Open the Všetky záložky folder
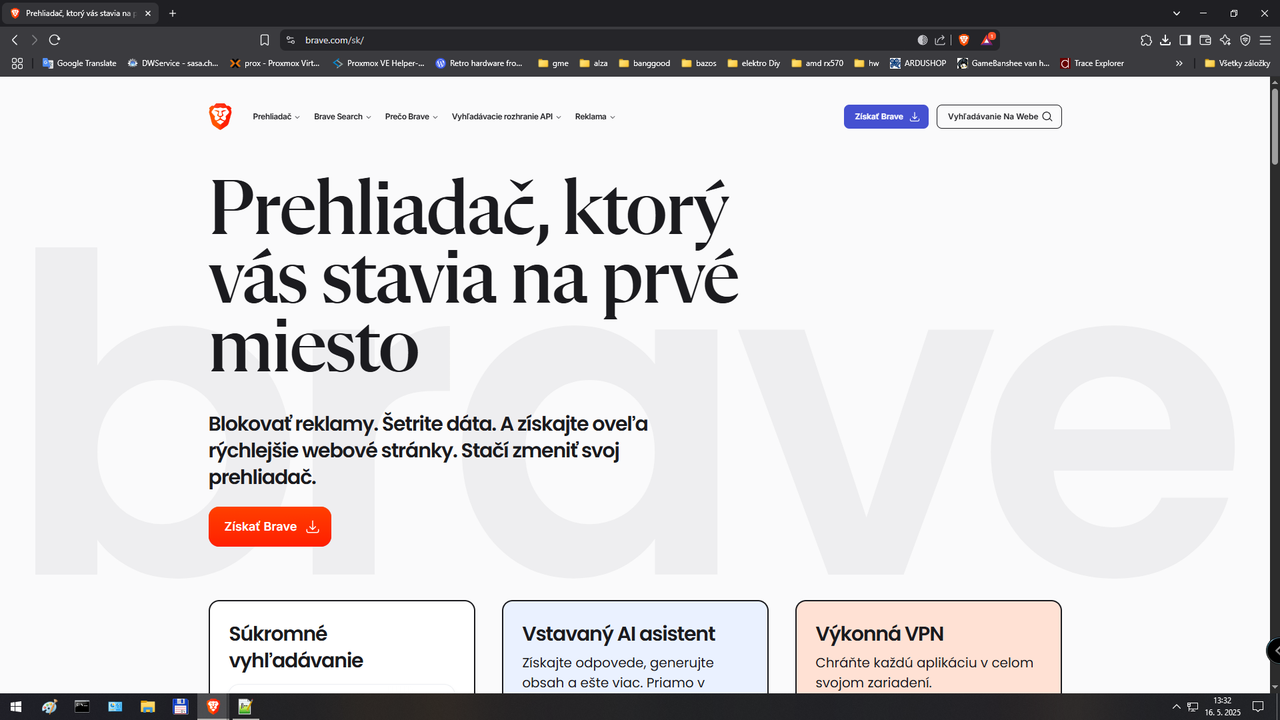1280x720 pixels. coord(1237,63)
